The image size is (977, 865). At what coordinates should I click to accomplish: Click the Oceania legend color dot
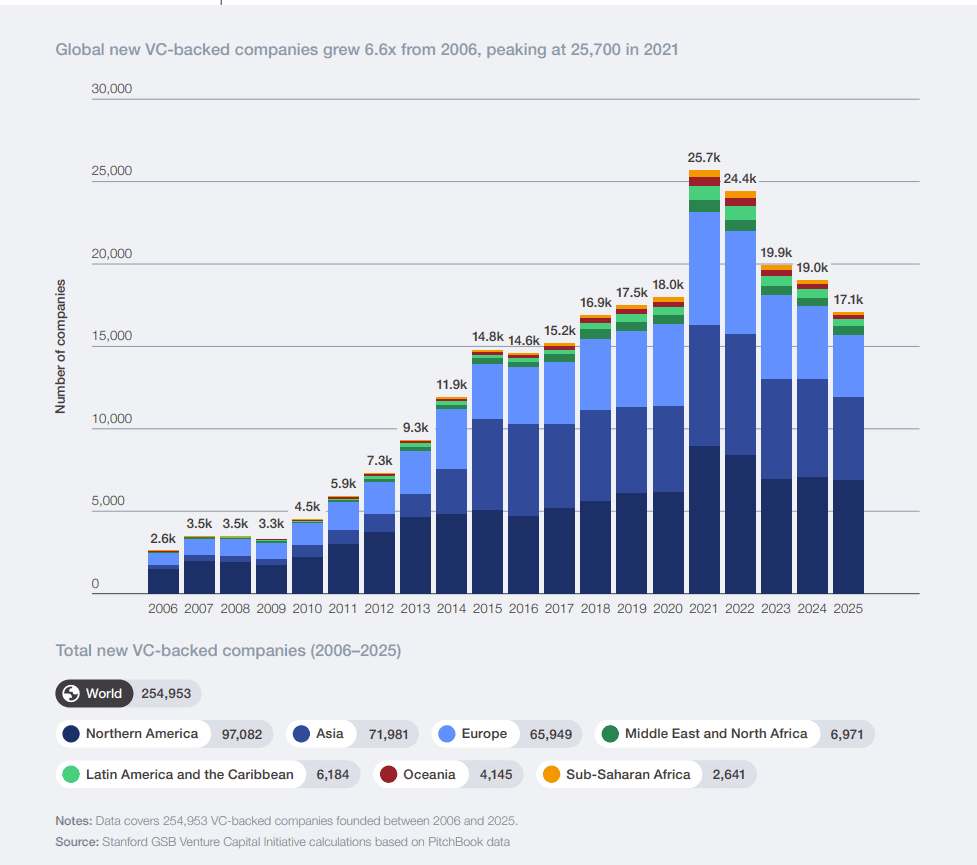389,774
